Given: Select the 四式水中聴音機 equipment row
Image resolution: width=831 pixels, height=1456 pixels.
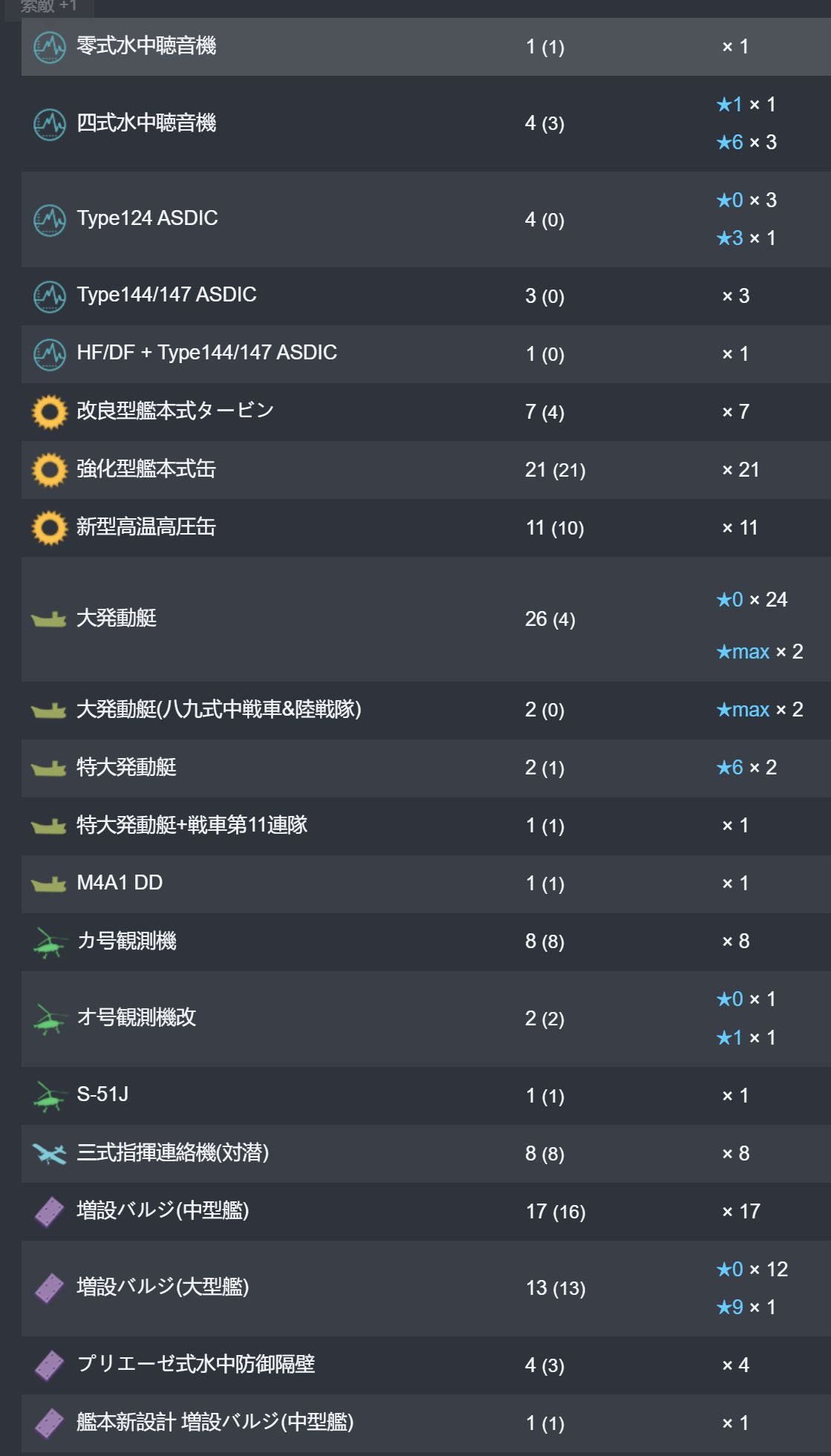Looking at the screenshot, I should pyautogui.click(x=426, y=124).
